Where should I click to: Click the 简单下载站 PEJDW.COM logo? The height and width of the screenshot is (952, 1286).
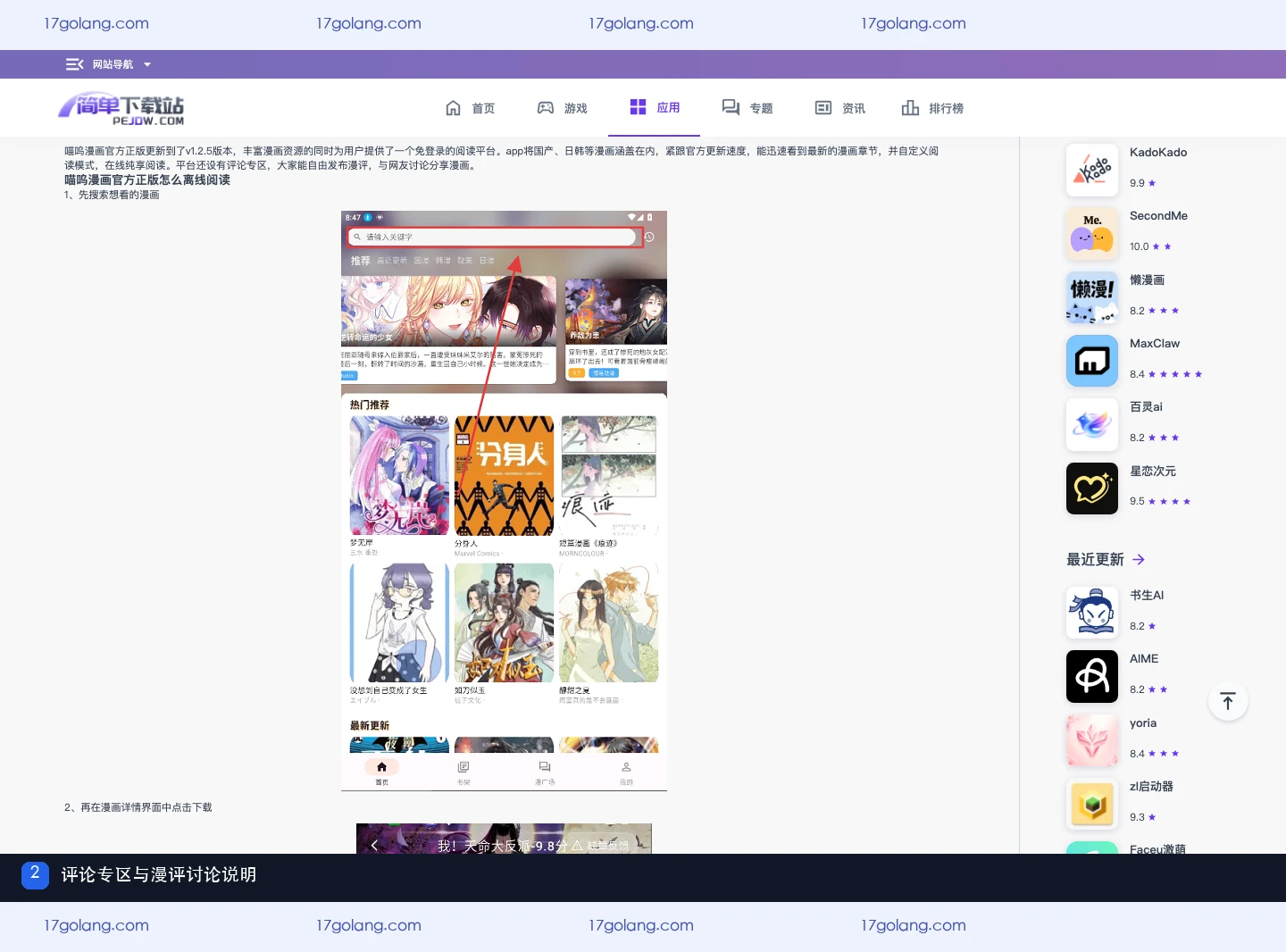(121, 109)
